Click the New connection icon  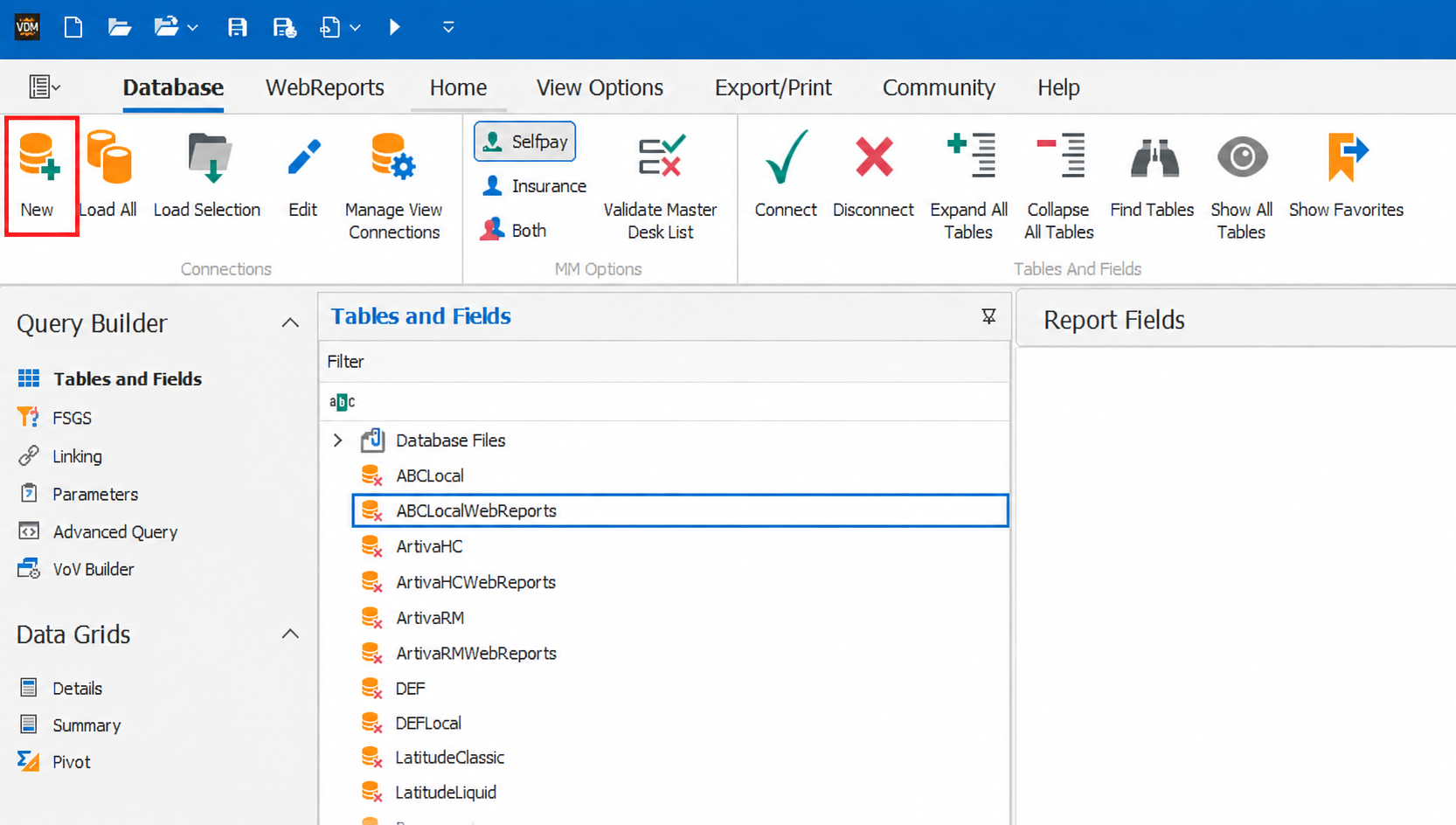[x=39, y=157]
